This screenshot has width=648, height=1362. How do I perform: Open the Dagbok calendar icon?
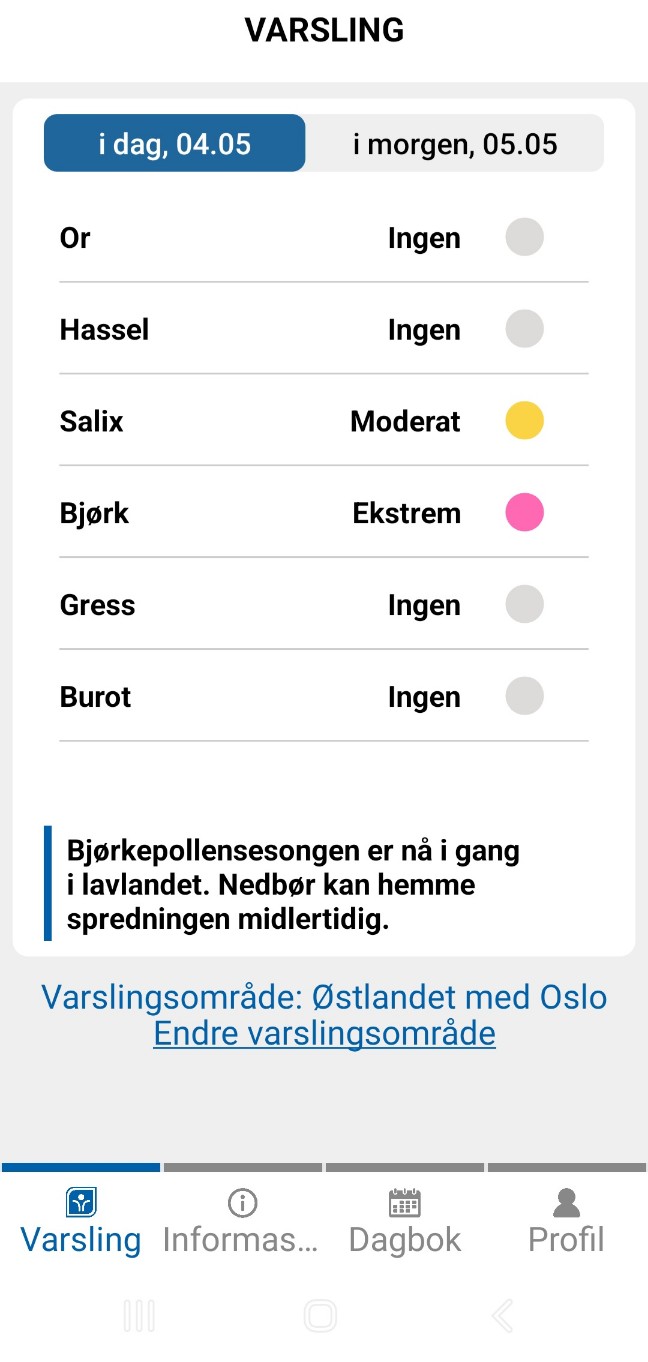[x=405, y=1202]
